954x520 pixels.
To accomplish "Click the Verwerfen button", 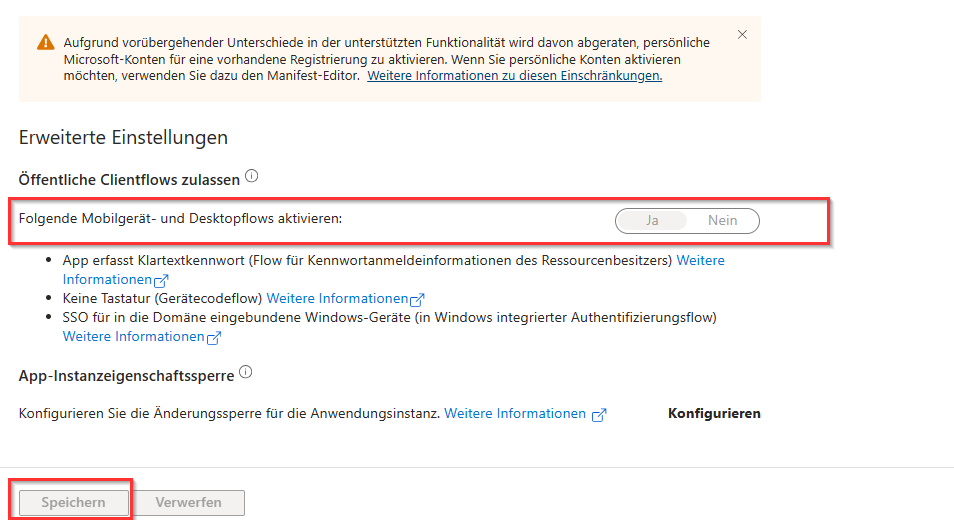I will (189, 502).
